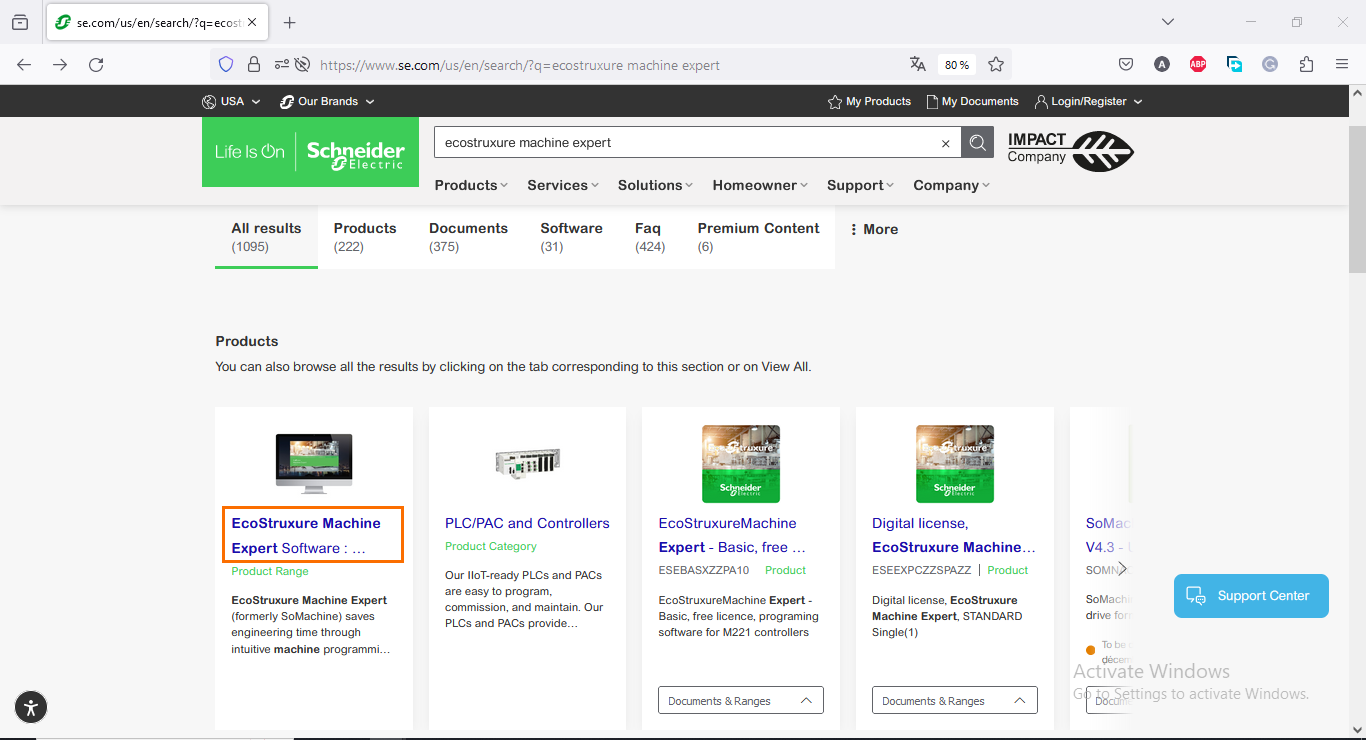Open the Adblock Plus extension icon
The width and height of the screenshot is (1366, 740).
1198,64
